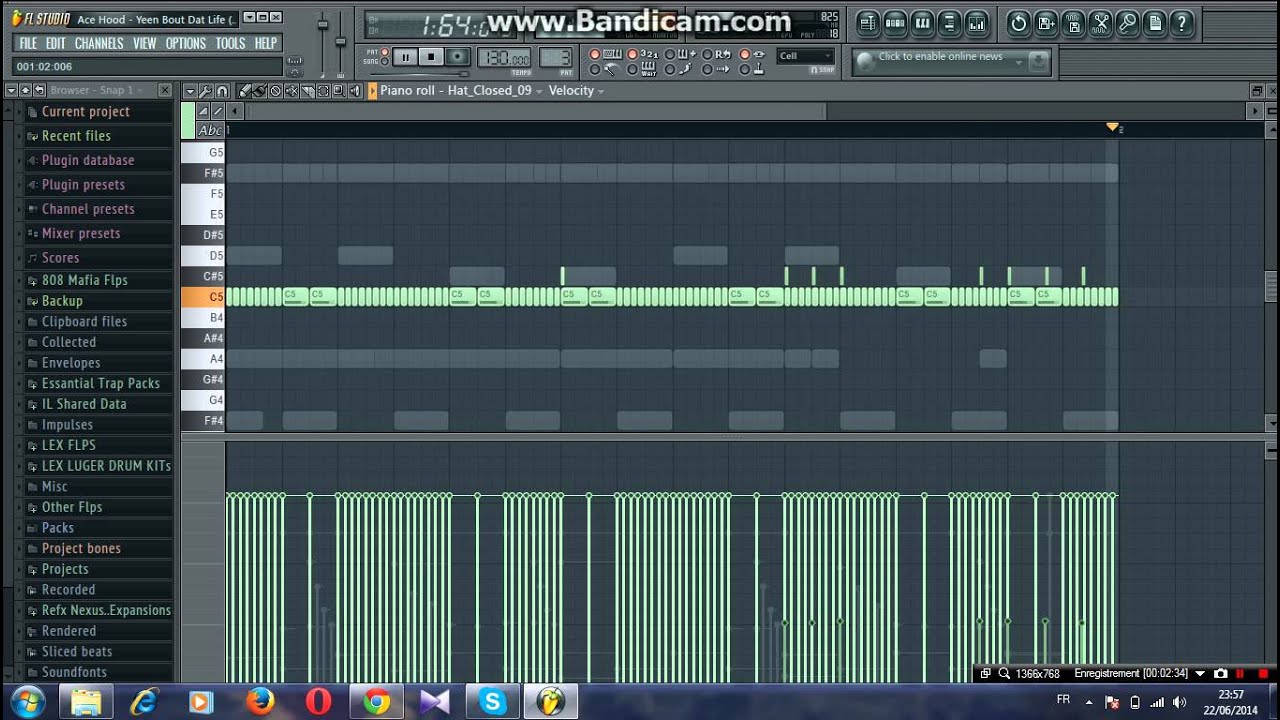Switch to Song mode radio
Viewport: 1280px width, 720px height.
pyautogui.click(x=385, y=61)
